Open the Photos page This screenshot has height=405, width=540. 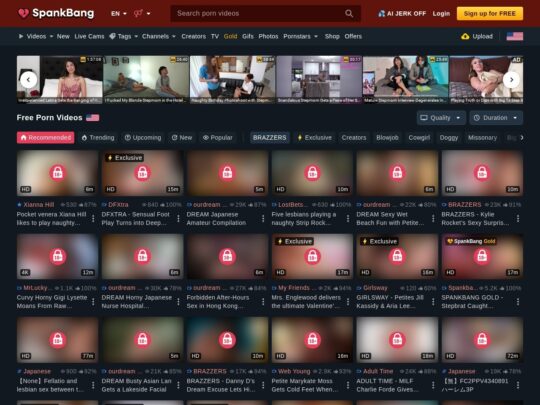pos(268,36)
